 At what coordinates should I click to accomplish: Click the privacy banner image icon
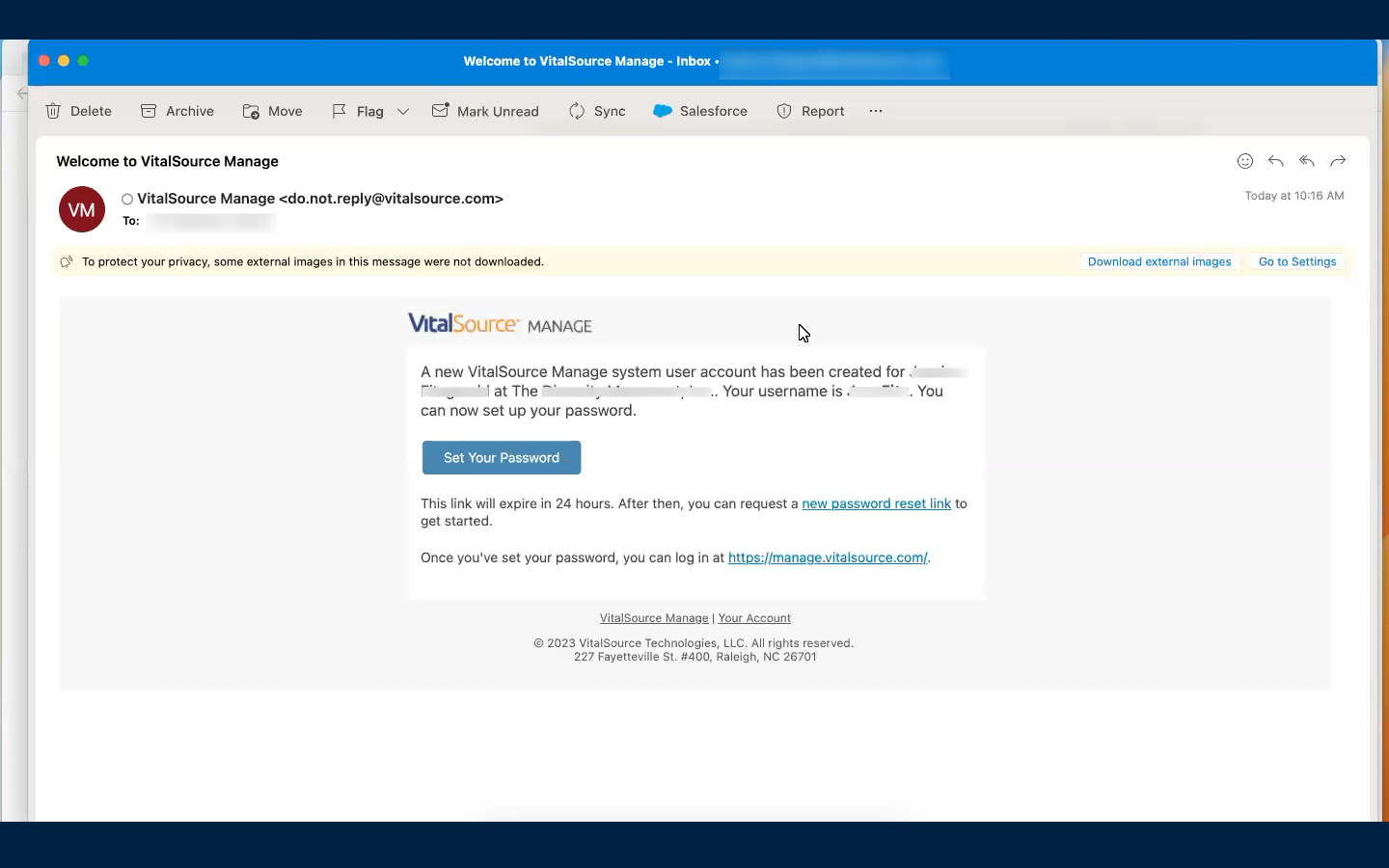coord(67,261)
